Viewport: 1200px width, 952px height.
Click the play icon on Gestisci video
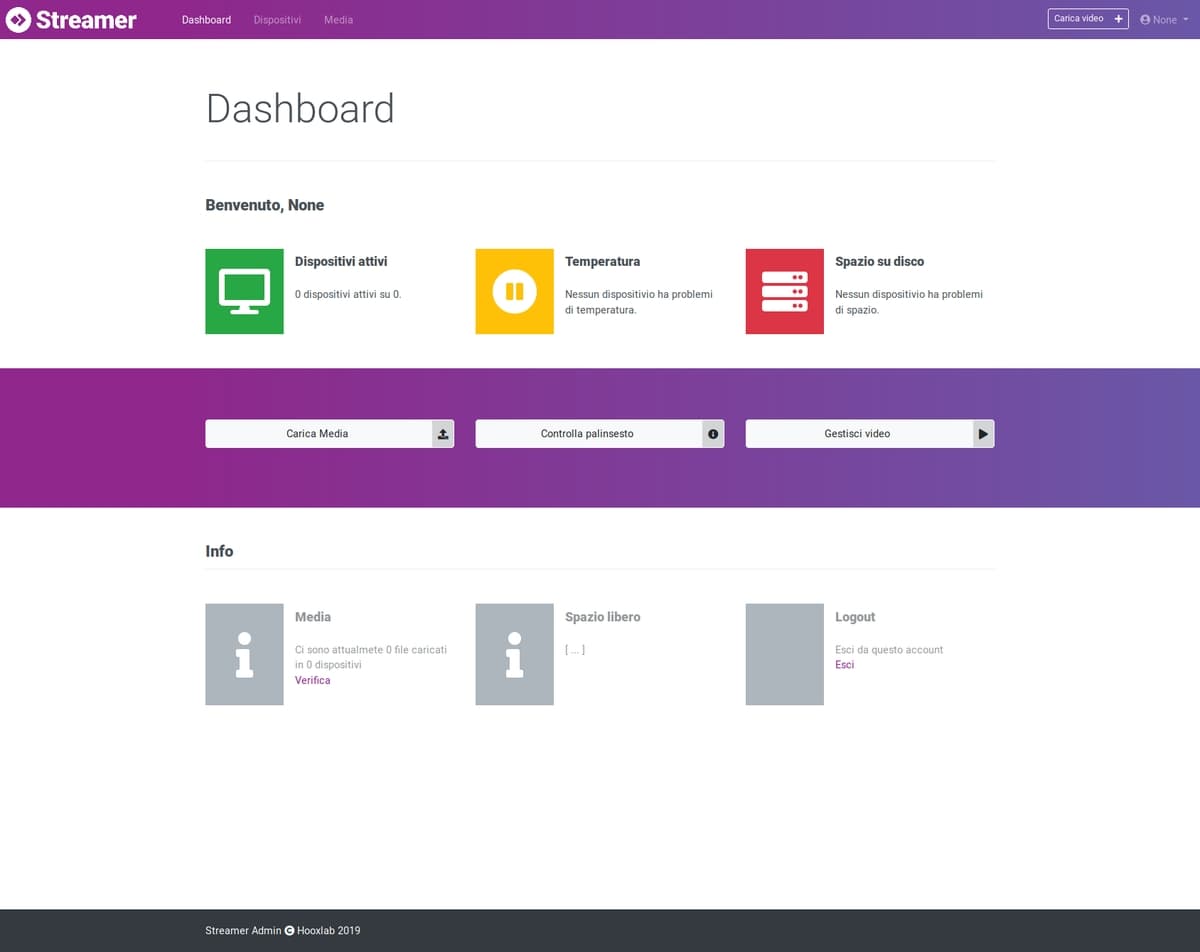click(x=983, y=434)
